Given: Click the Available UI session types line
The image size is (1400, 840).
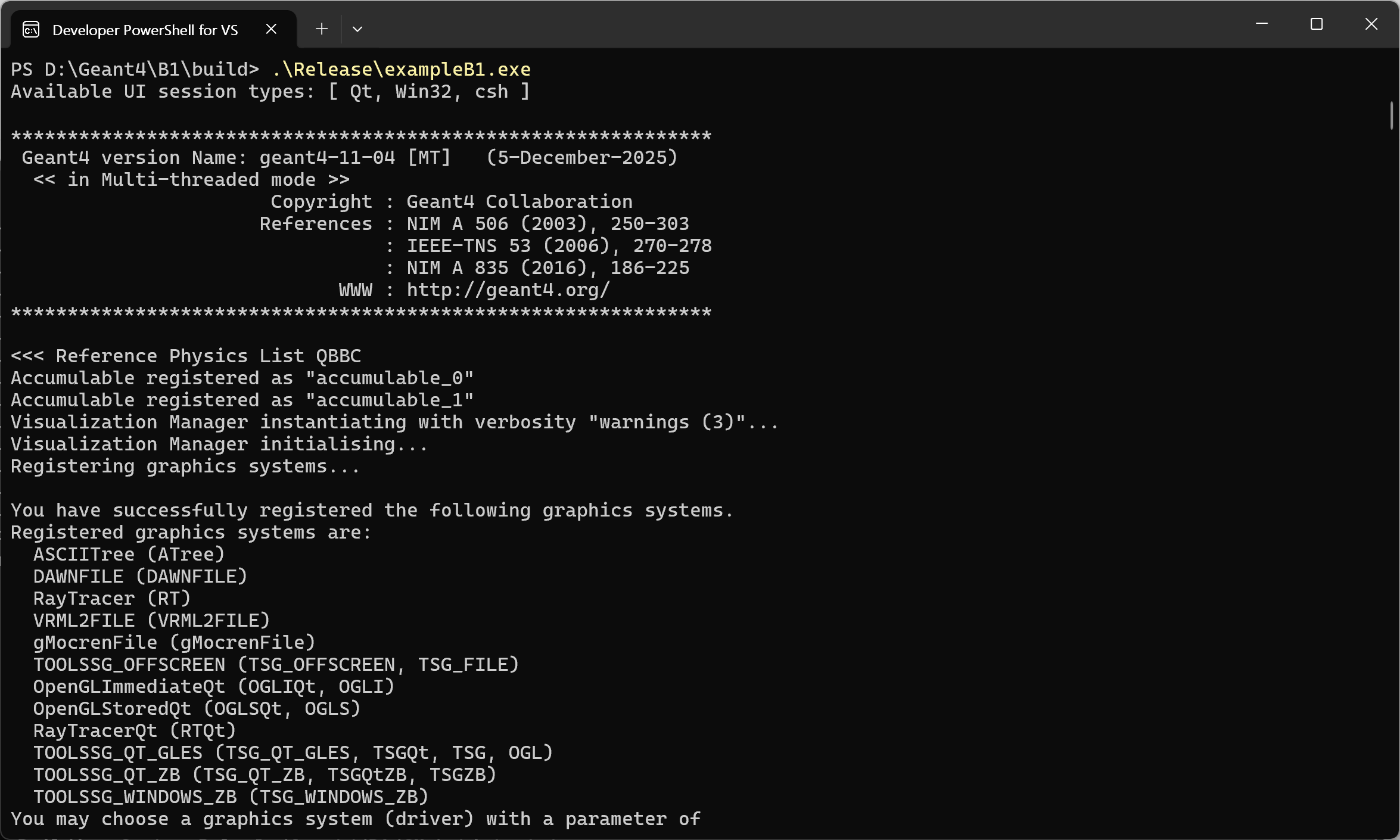Looking at the screenshot, I should pos(269,92).
